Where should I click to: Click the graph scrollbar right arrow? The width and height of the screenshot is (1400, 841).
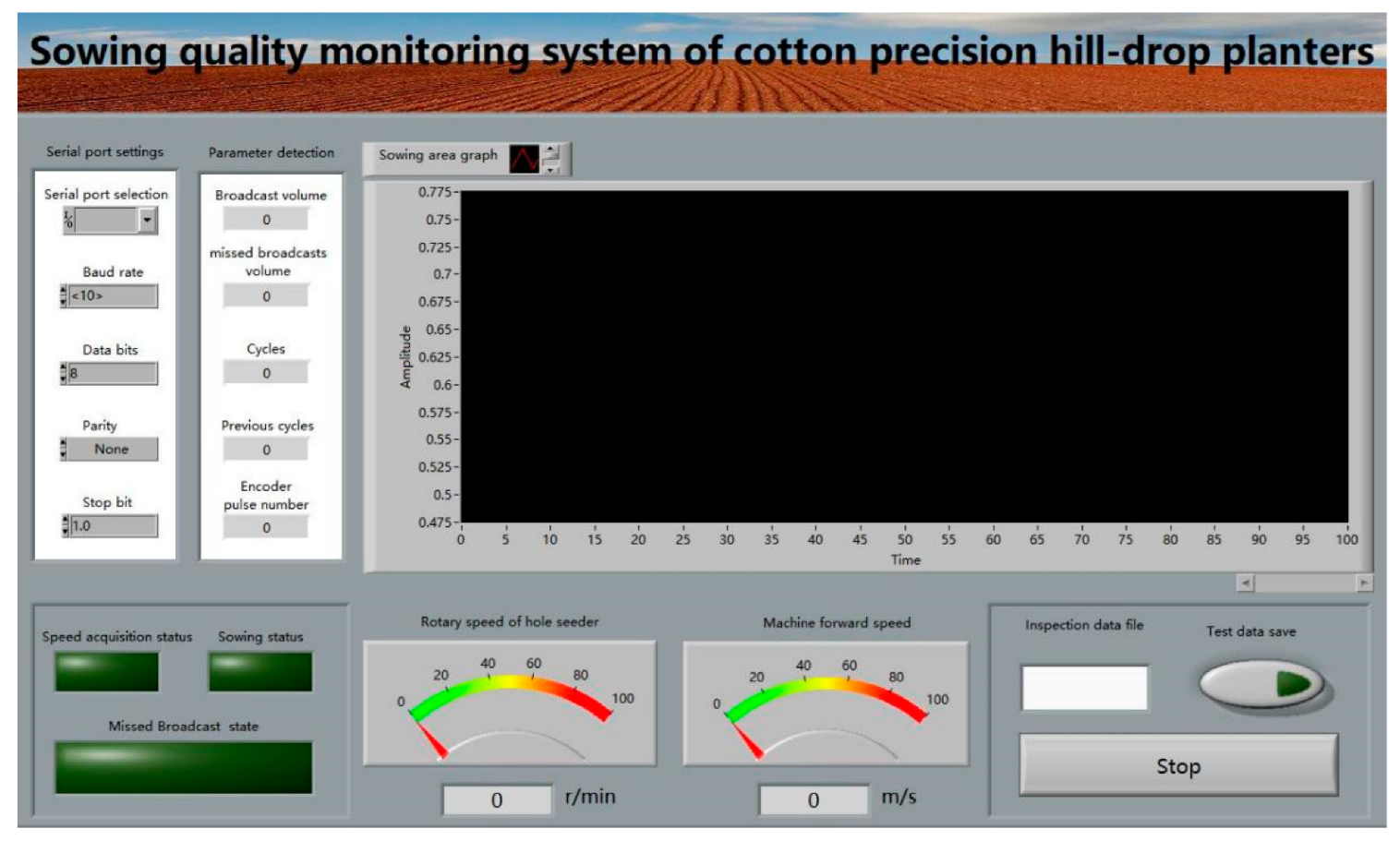tap(1363, 583)
